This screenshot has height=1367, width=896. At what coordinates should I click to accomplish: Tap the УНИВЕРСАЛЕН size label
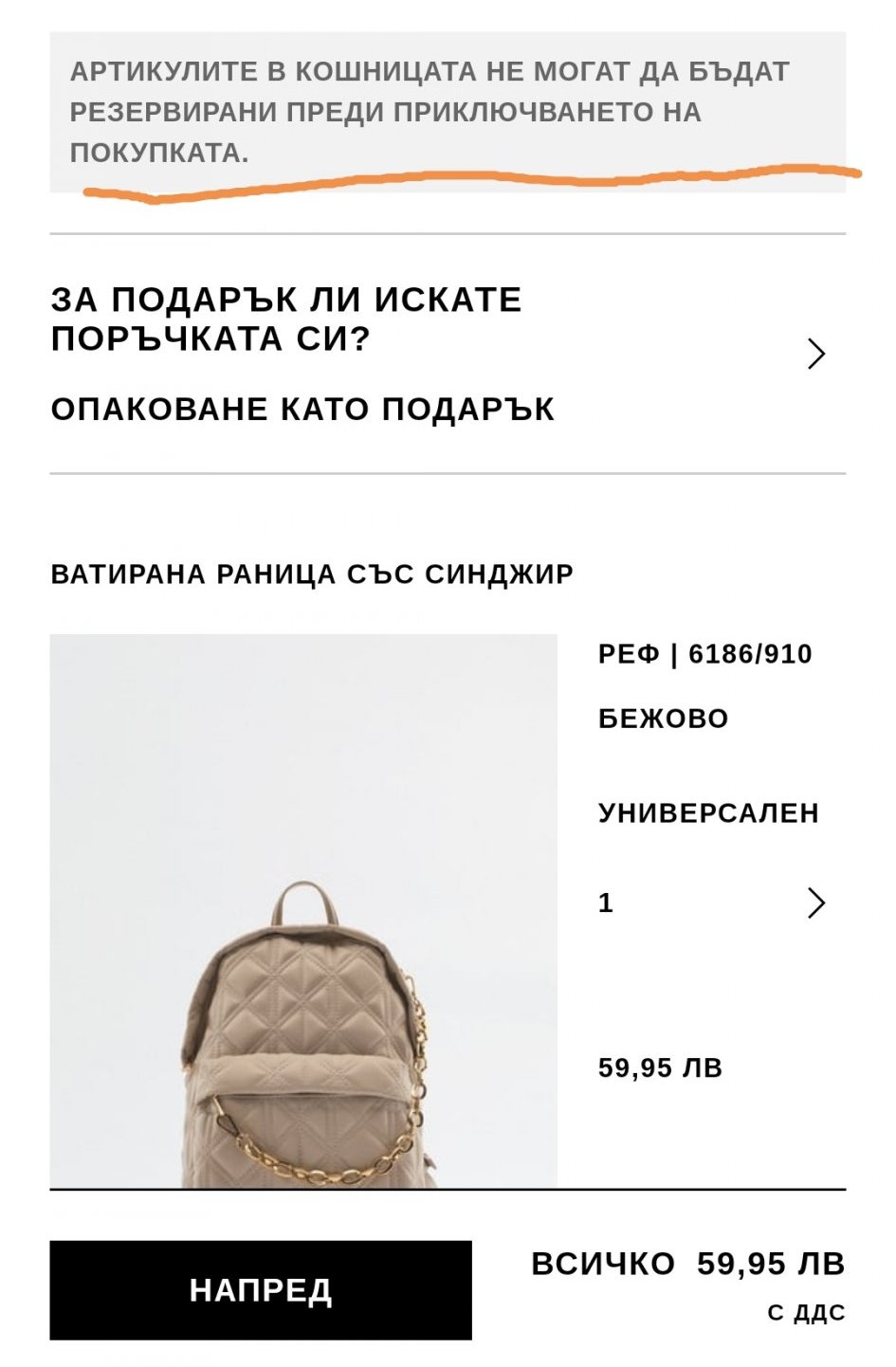coord(708,813)
